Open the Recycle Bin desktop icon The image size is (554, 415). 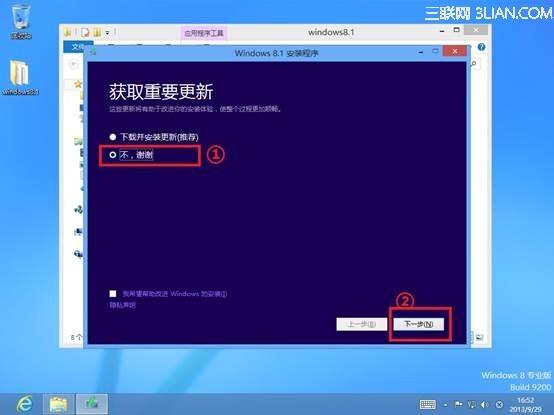21,21
